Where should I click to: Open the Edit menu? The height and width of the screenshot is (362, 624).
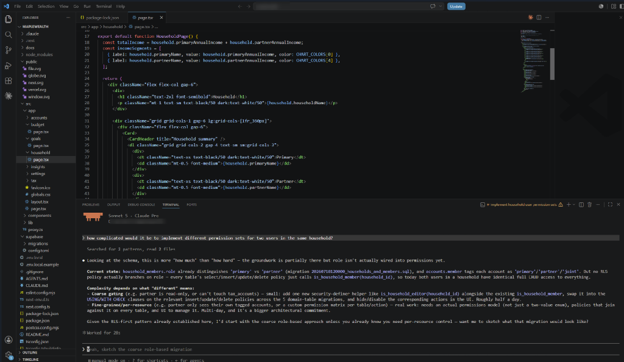[x=29, y=6]
